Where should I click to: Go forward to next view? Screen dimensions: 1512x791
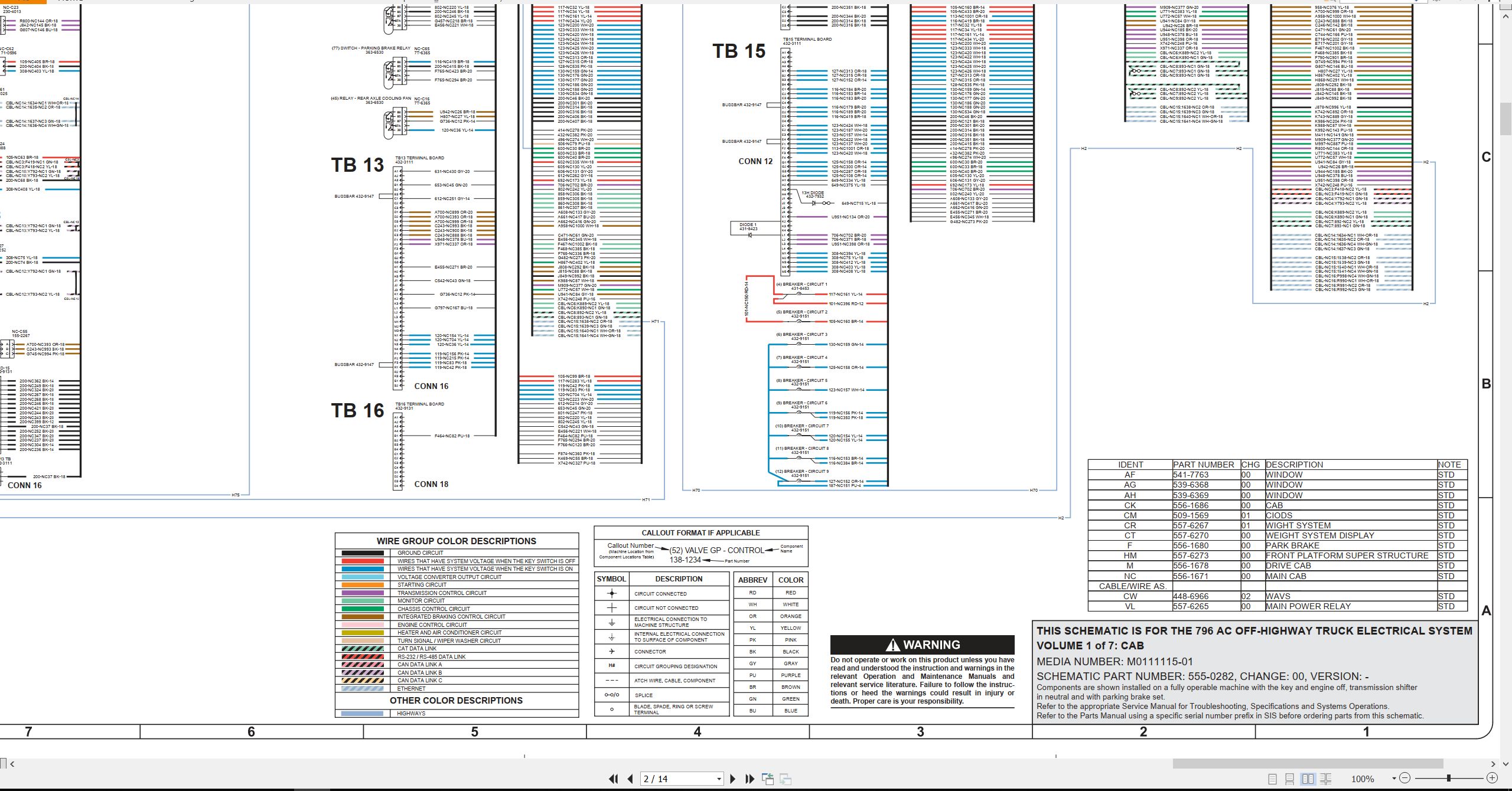[x=786, y=779]
